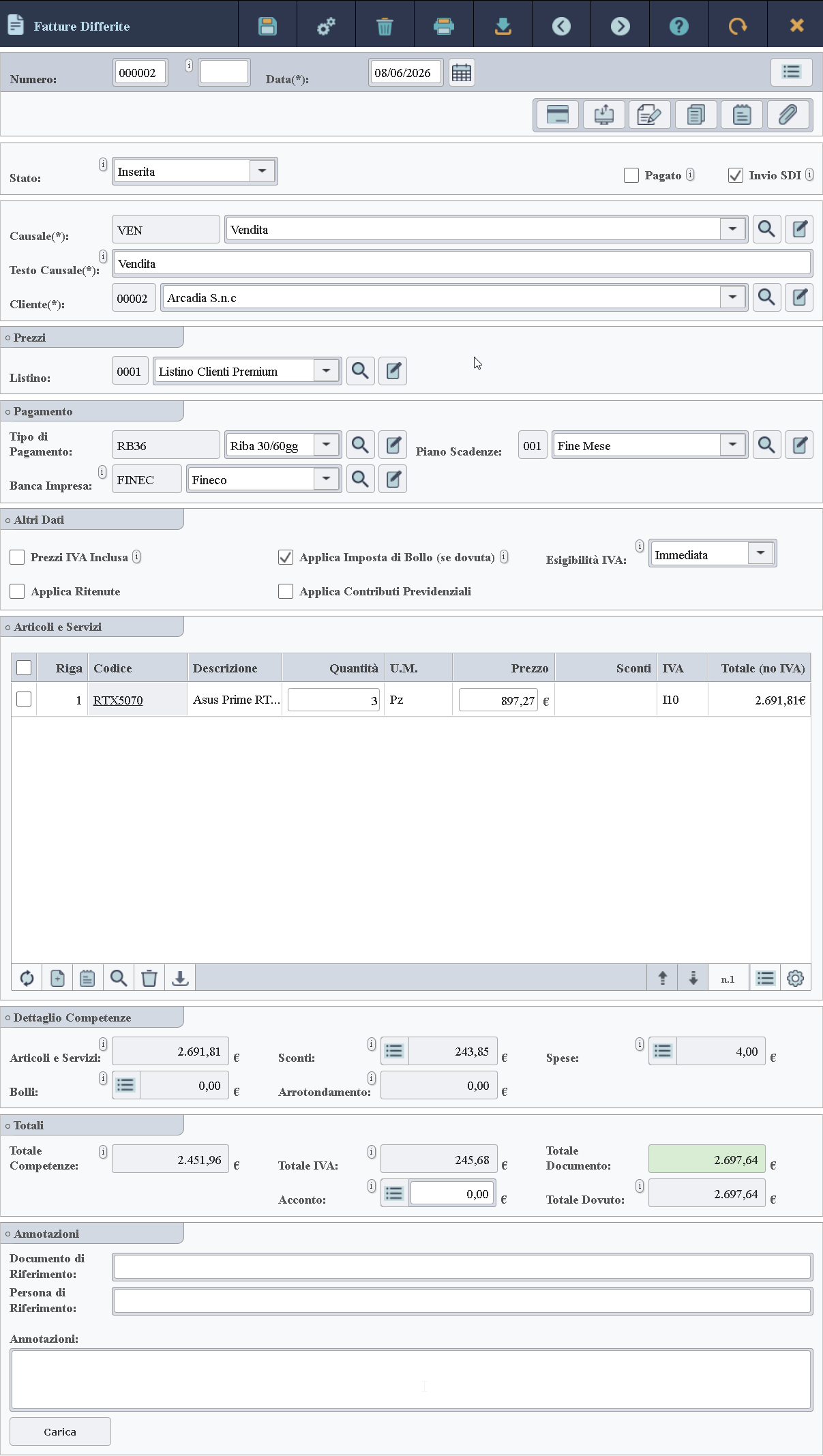The image size is (823, 1456).
Task: Click the Annotazioni text area
Action: pos(411,1379)
